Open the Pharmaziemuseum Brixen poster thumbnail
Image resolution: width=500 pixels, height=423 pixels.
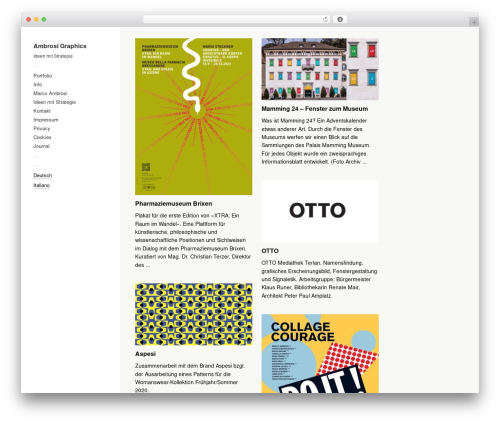coord(194,116)
